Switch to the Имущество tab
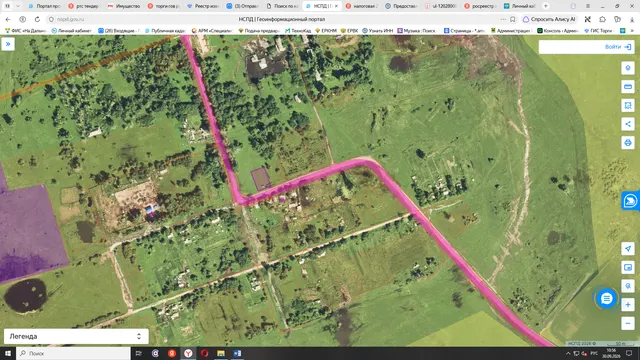Image resolution: width=640 pixels, height=360 pixels. pyautogui.click(x=124, y=6)
